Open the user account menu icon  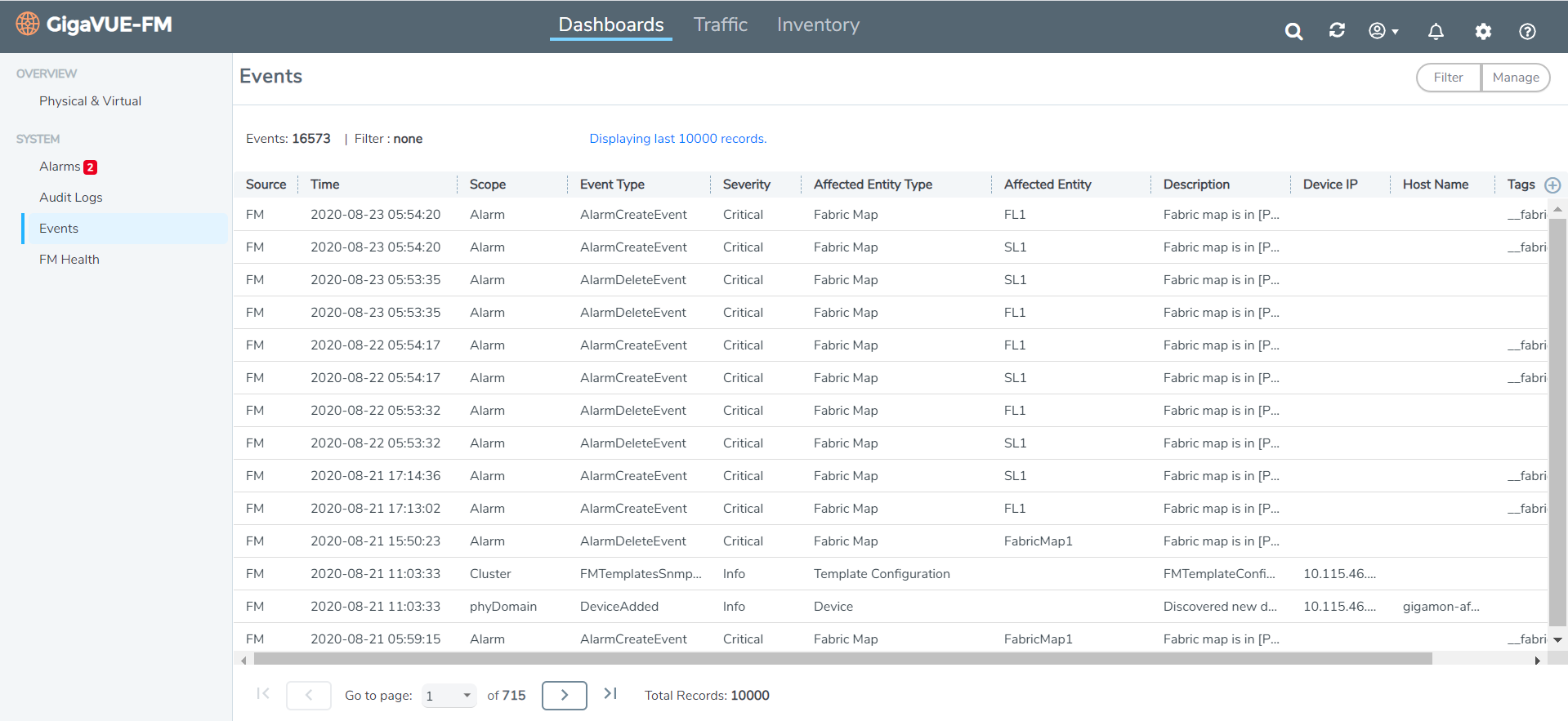(x=1383, y=31)
